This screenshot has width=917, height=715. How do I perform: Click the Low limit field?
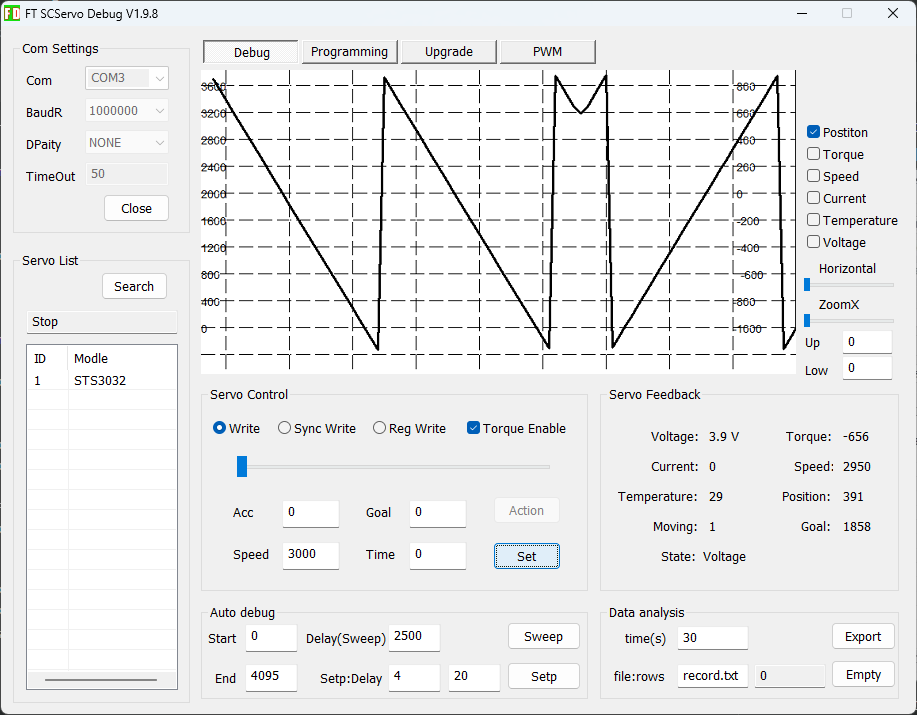(867, 368)
